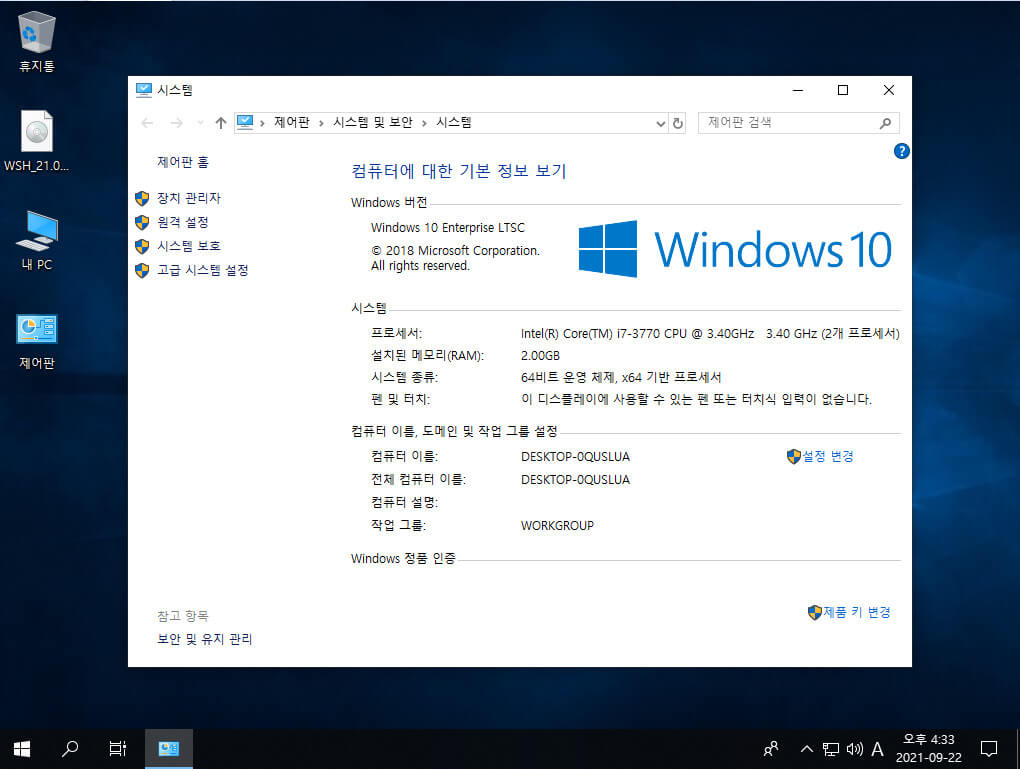The image size is (1020, 769).
Task: Open the taskbar search magnifier
Action: pyautogui.click(x=70, y=749)
